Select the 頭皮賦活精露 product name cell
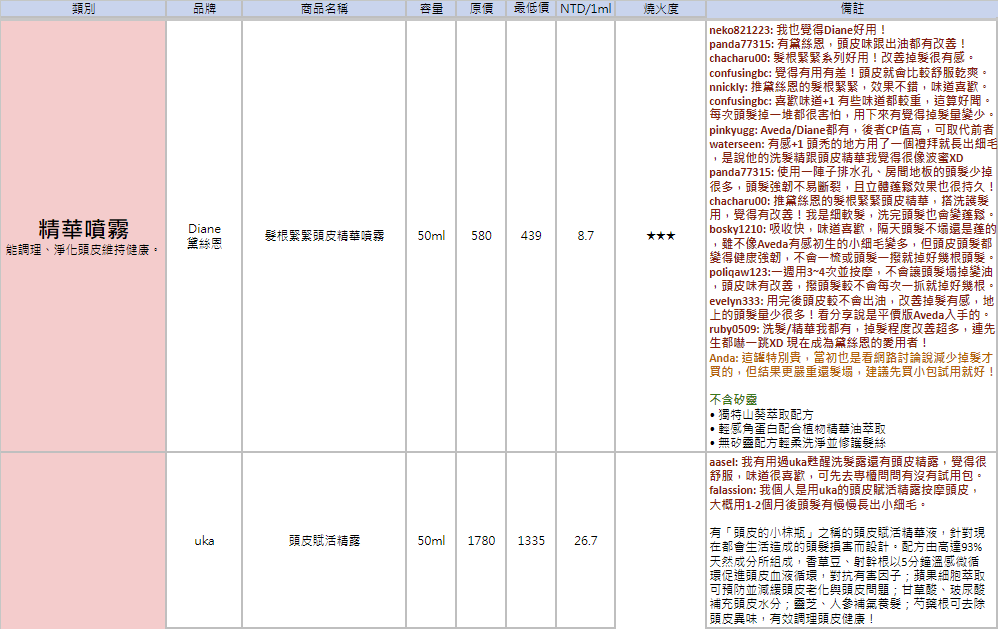 pyautogui.click(x=324, y=541)
